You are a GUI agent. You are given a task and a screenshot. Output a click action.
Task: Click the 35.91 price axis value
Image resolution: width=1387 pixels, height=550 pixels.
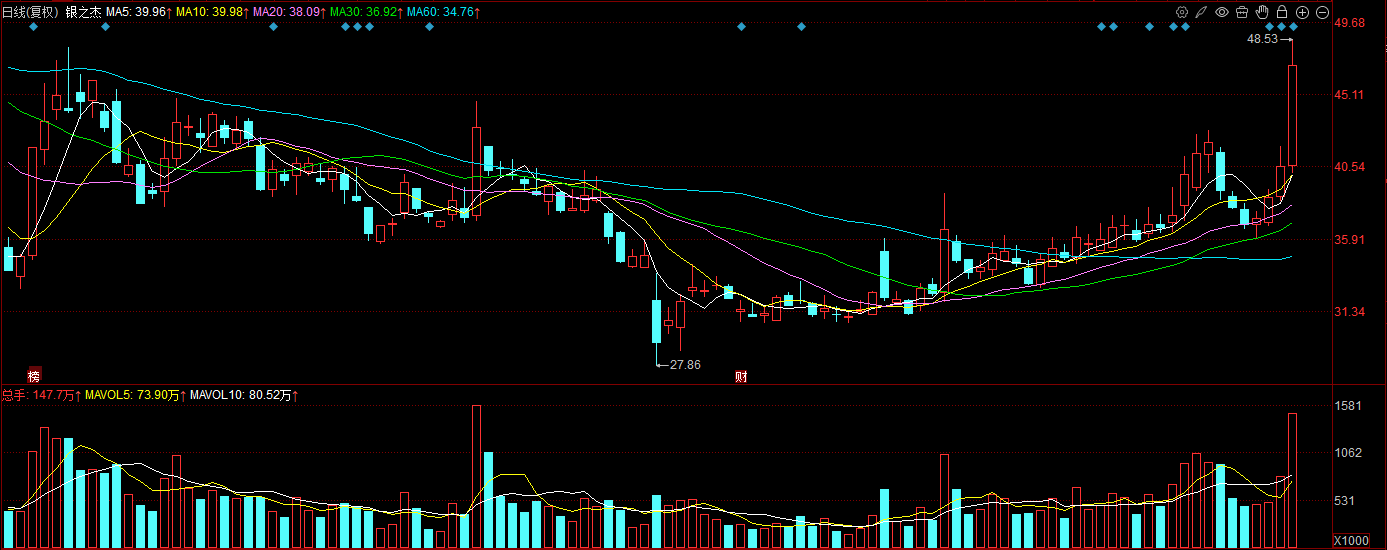(1350, 240)
